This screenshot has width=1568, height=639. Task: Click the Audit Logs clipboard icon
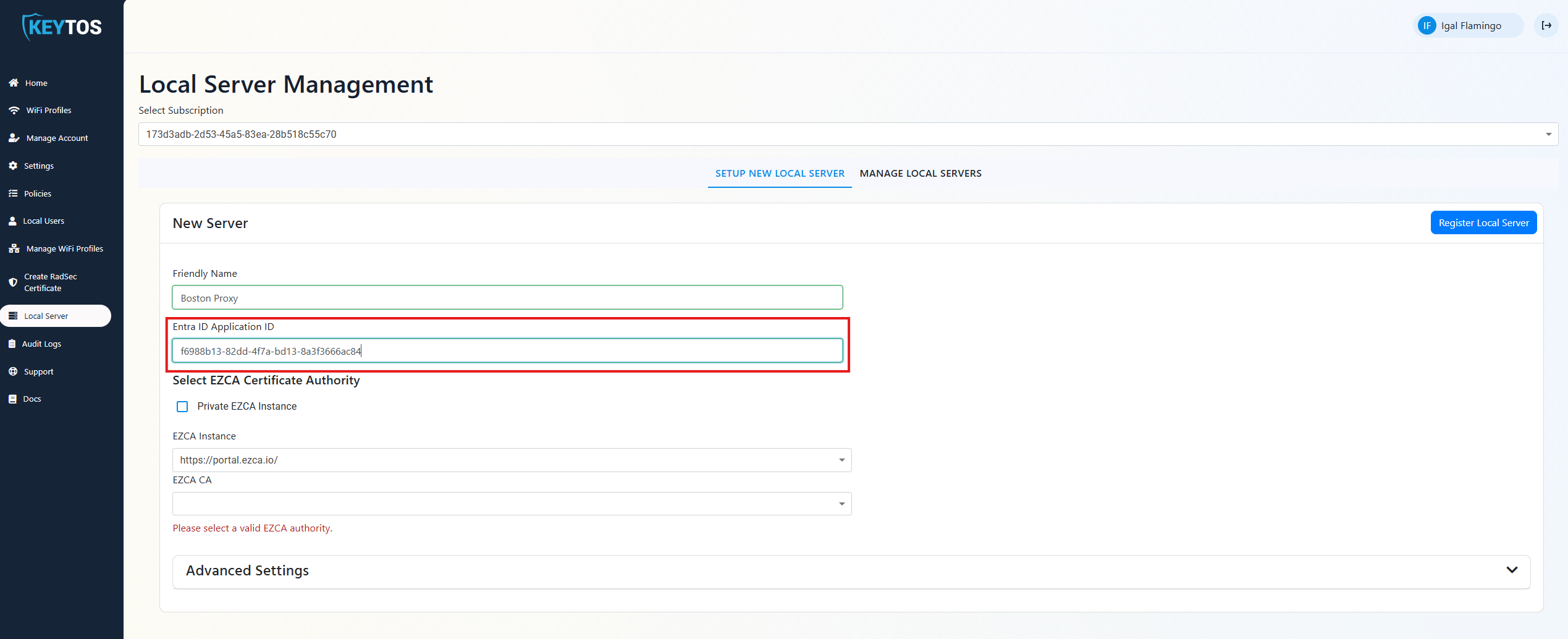[12, 344]
